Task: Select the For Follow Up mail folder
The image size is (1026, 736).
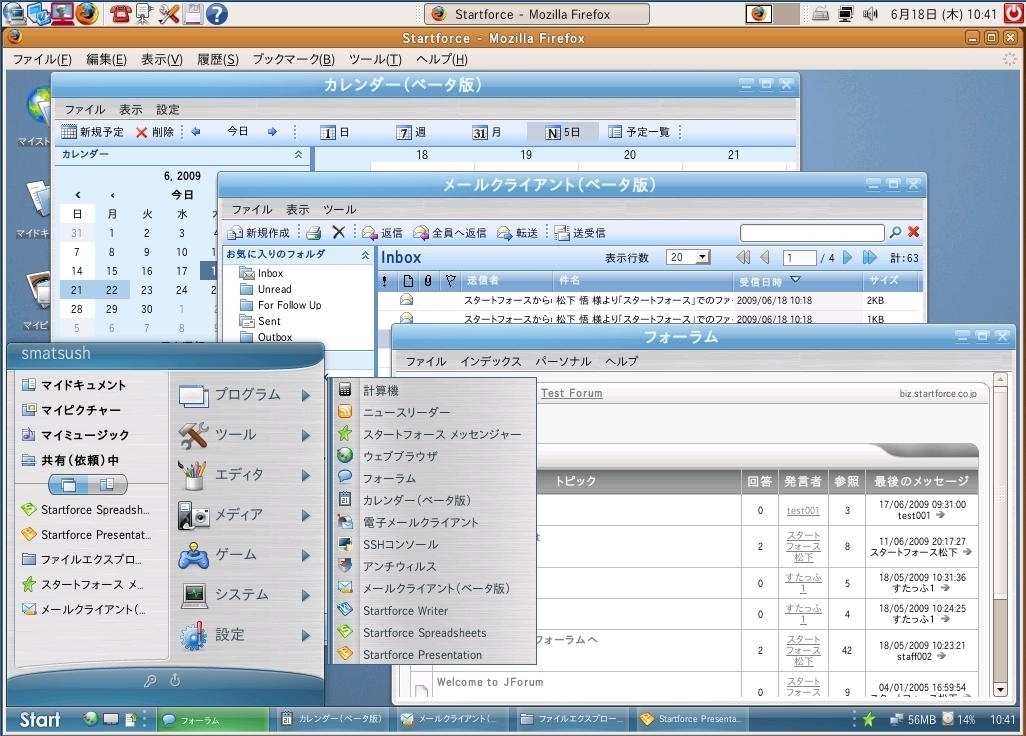Action: coord(281,305)
